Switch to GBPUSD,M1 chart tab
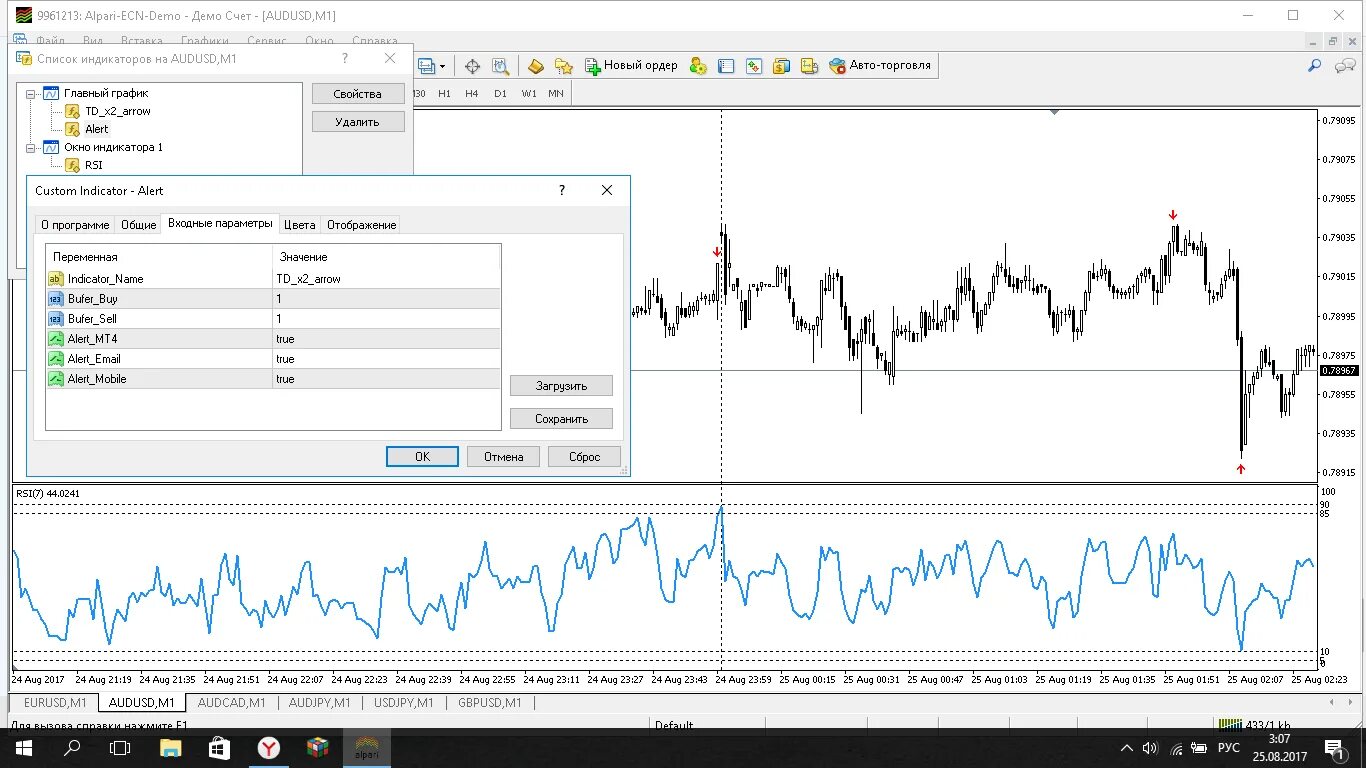The image size is (1366, 768). [490, 703]
